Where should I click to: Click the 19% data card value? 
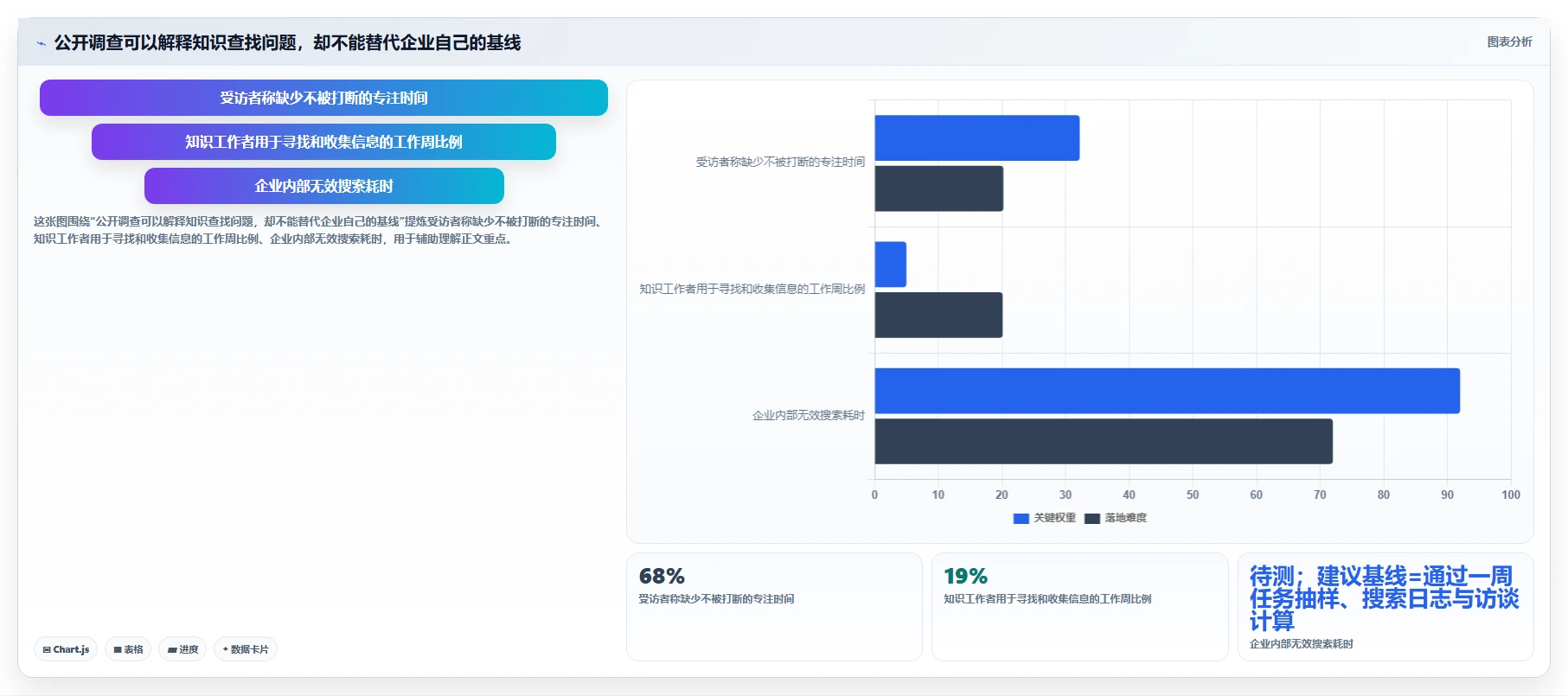click(966, 576)
